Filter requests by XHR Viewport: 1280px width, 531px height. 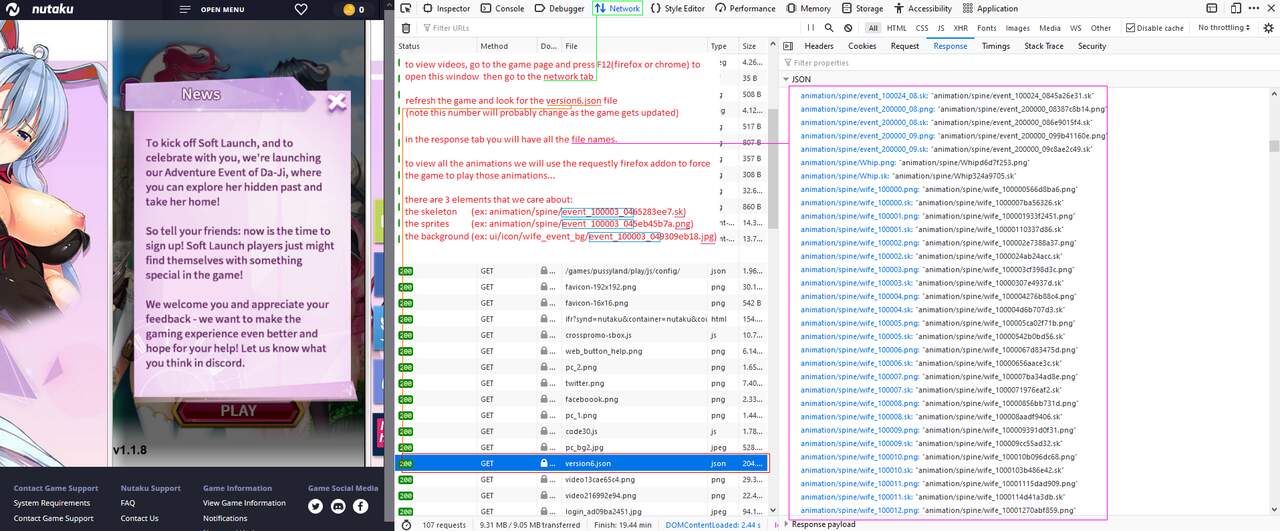(x=960, y=28)
